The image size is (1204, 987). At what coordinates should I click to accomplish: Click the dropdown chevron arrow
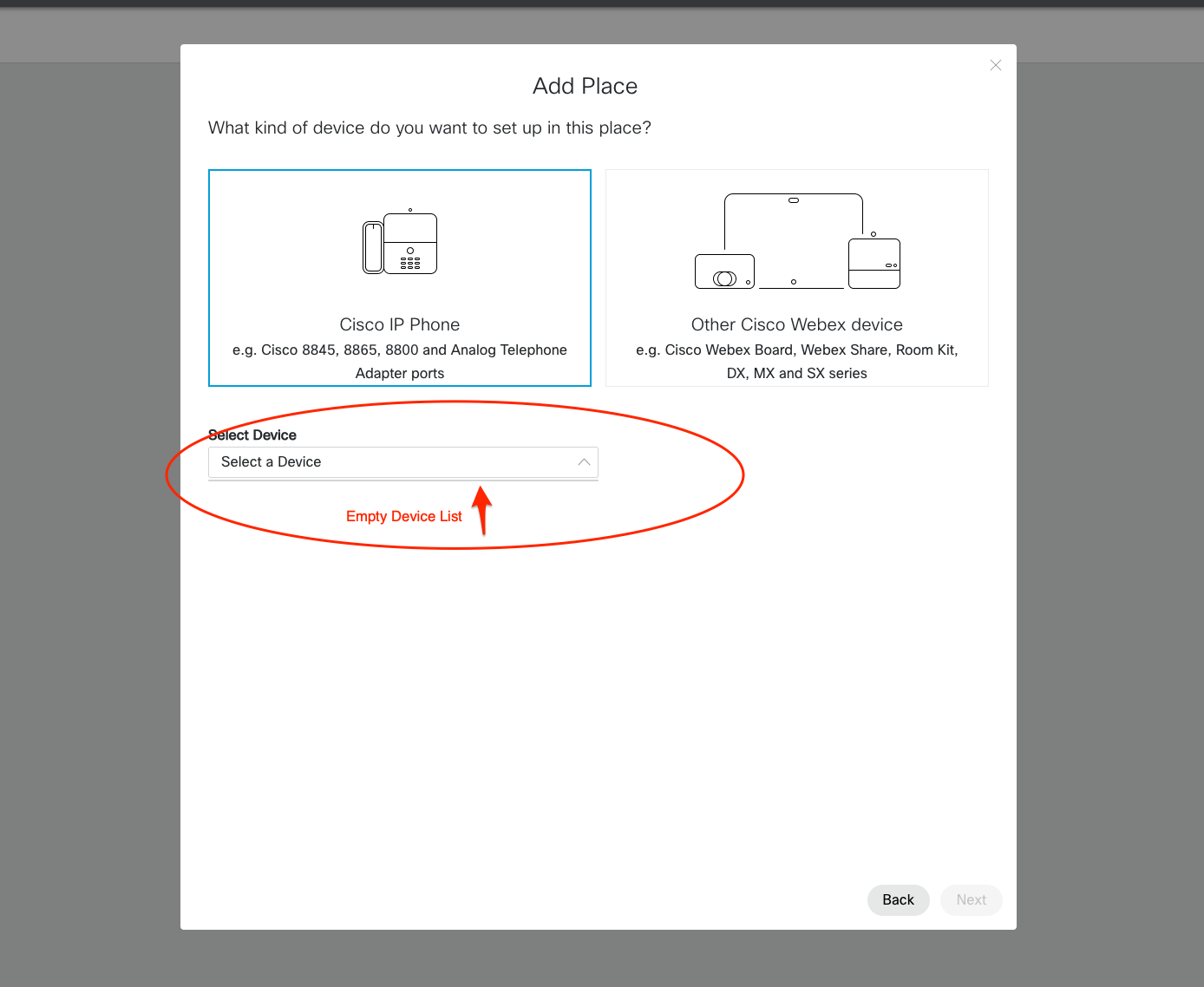(x=584, y=462)
